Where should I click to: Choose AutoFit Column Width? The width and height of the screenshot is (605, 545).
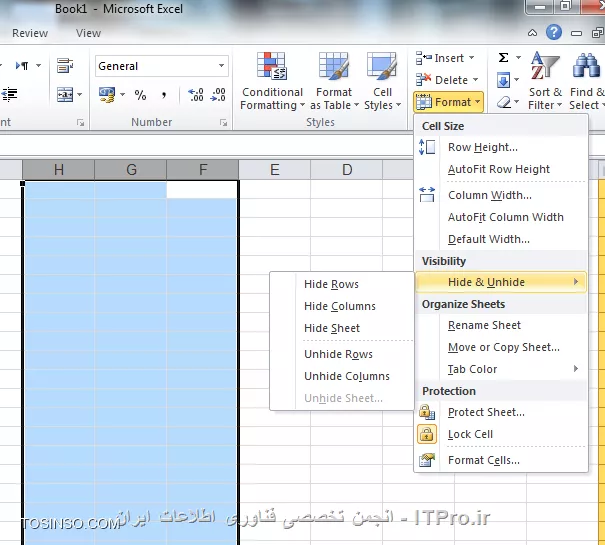pyautogui.click(x=501, y=217)
